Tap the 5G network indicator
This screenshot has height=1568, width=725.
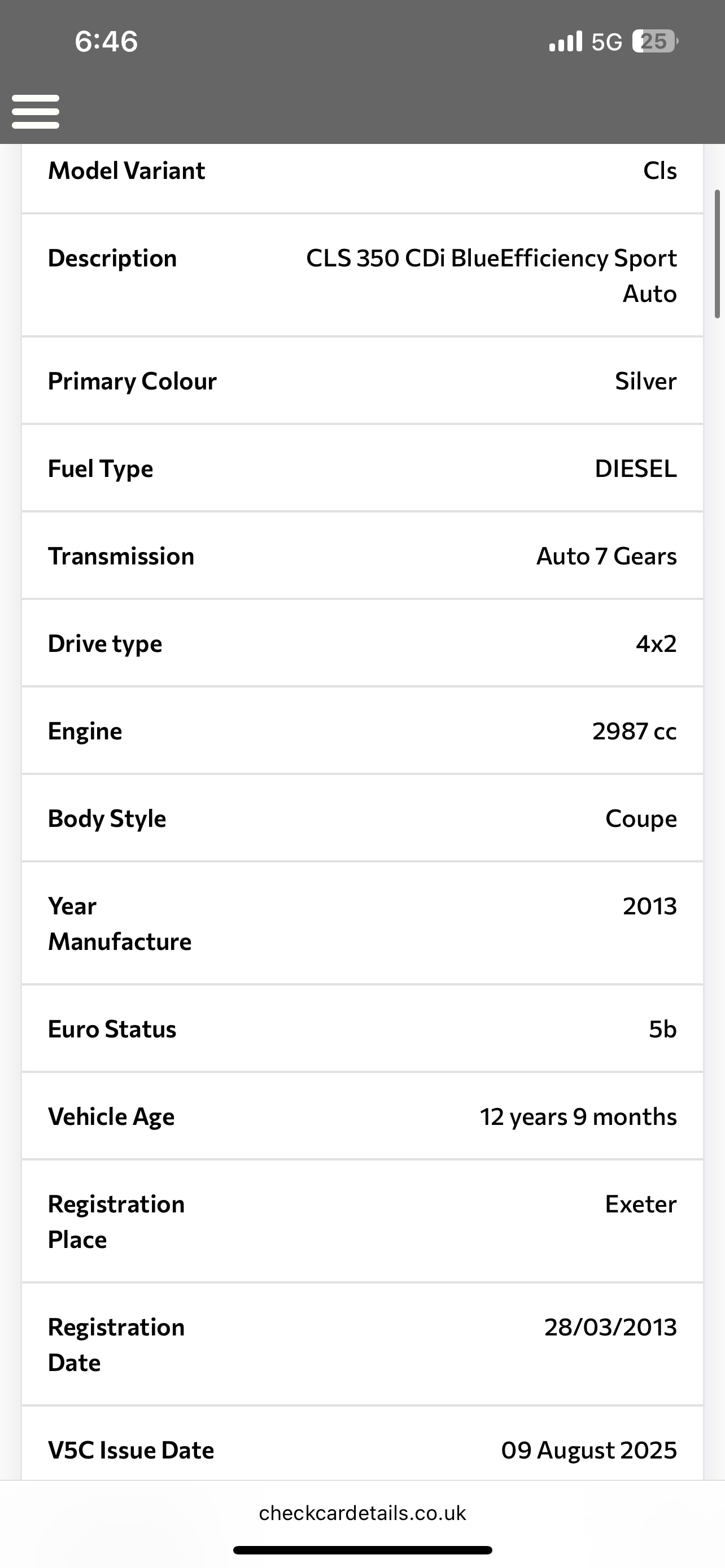point(607,42)
